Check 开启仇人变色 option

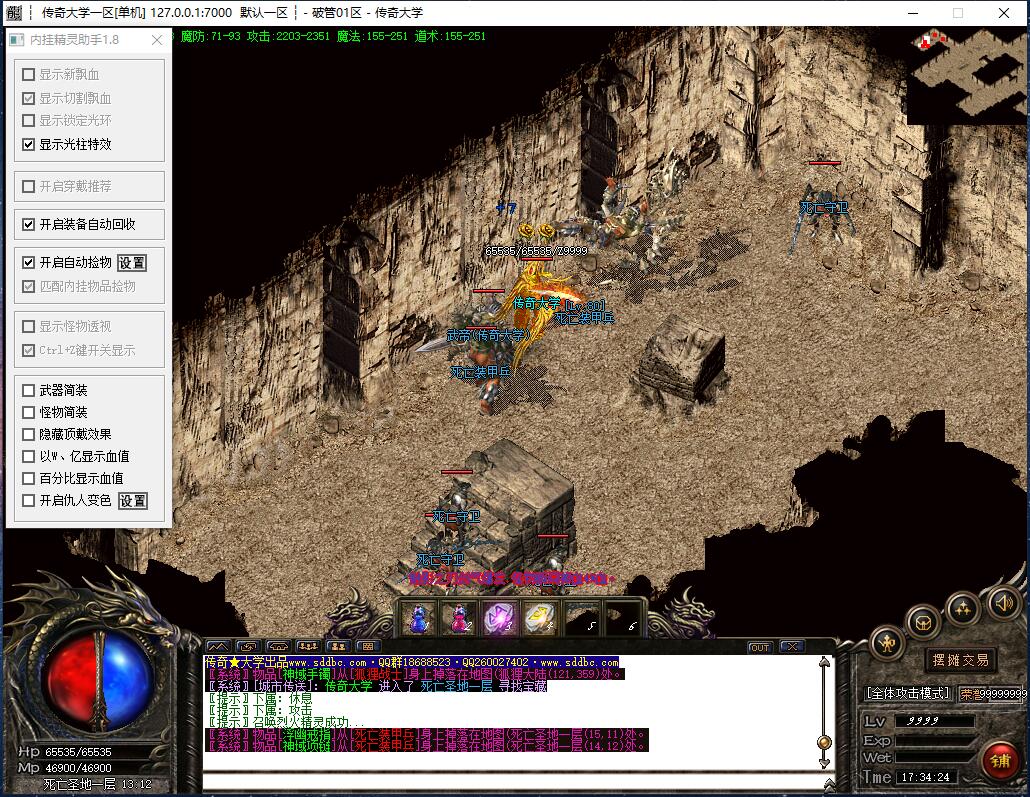tap(28, 501)
